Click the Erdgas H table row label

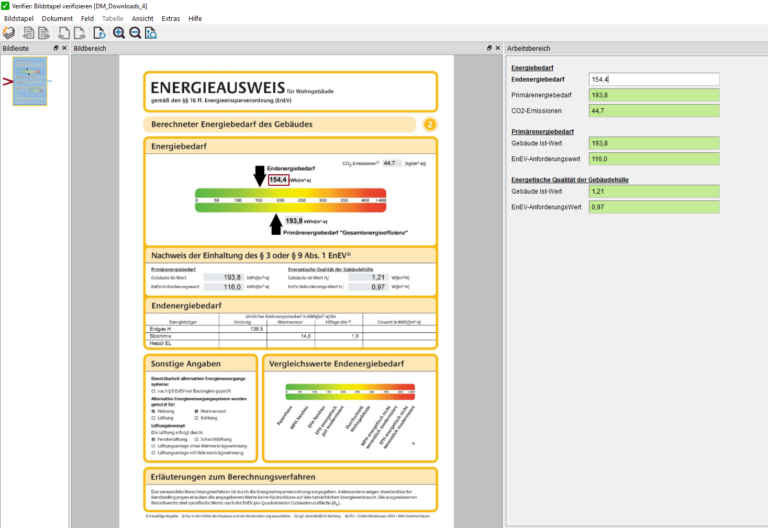160,329
